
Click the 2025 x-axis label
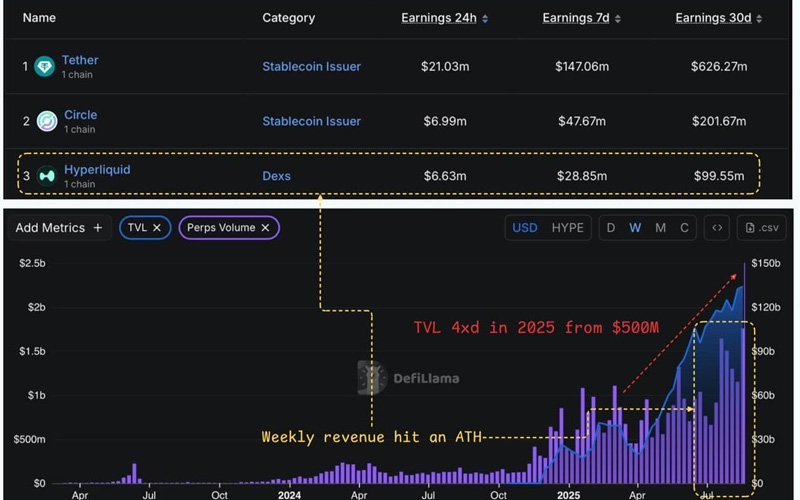click(568, 495)
